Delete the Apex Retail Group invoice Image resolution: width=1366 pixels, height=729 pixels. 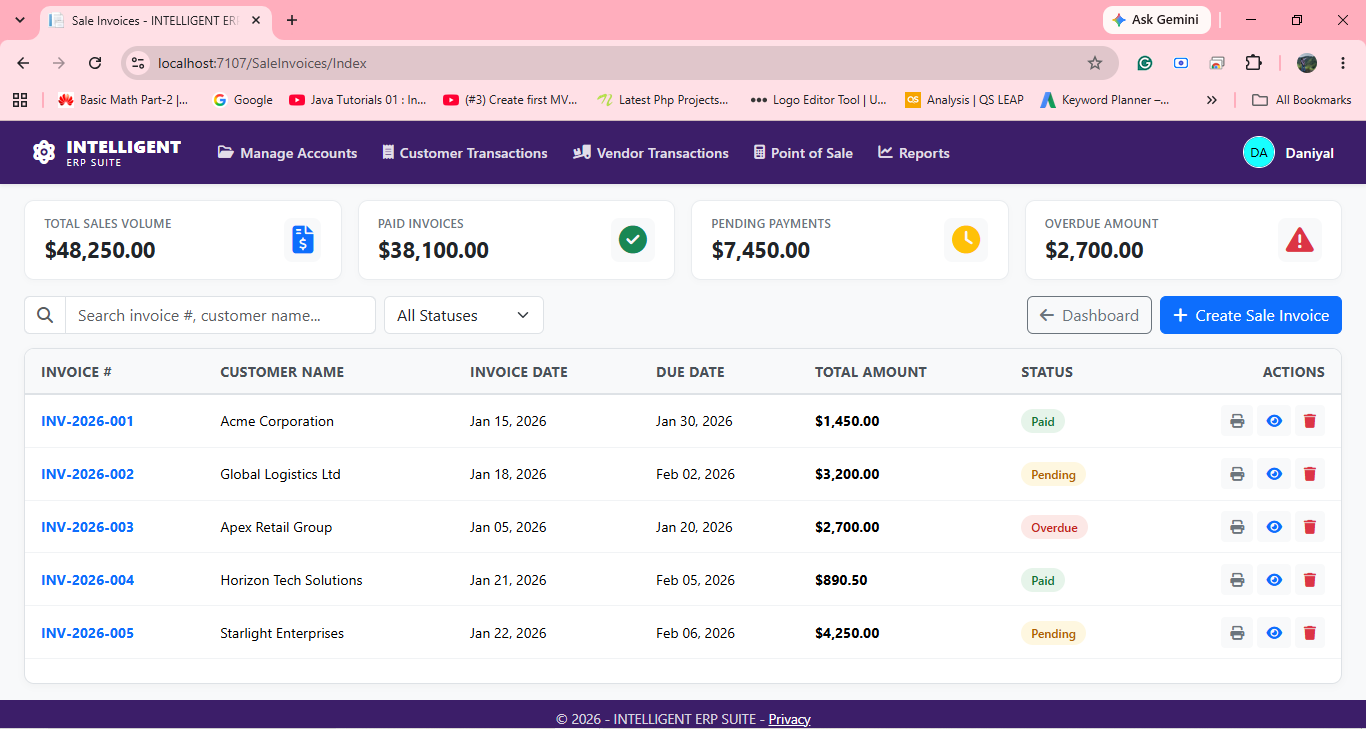click(x=1309, y=527)
